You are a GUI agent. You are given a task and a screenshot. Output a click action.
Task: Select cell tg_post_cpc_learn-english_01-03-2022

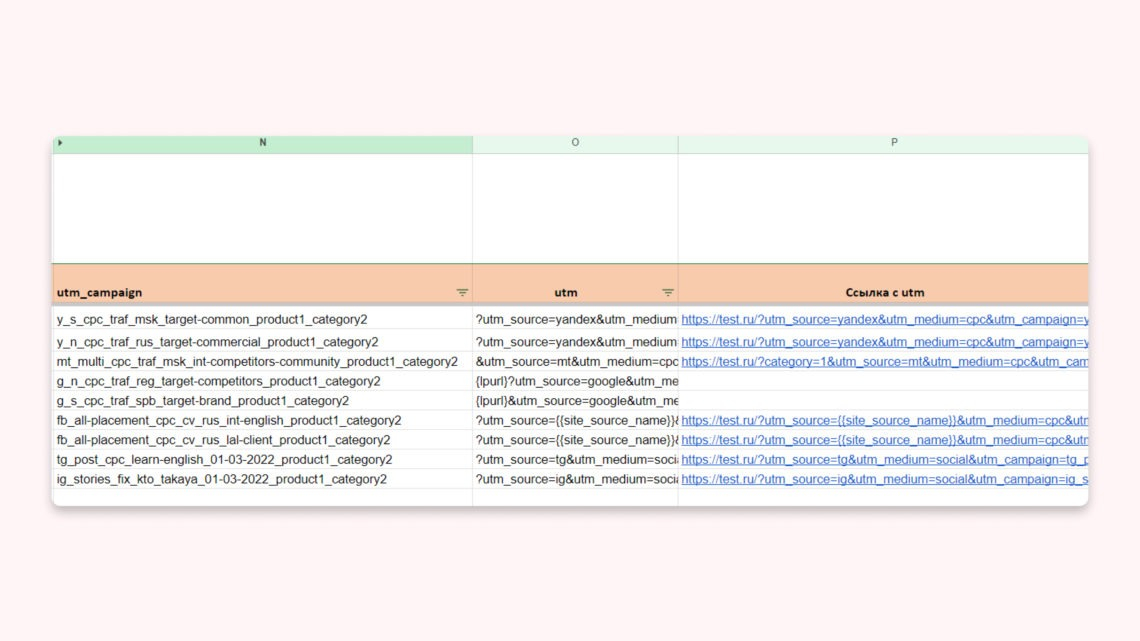pyautogui.click(x=262, y=459)
